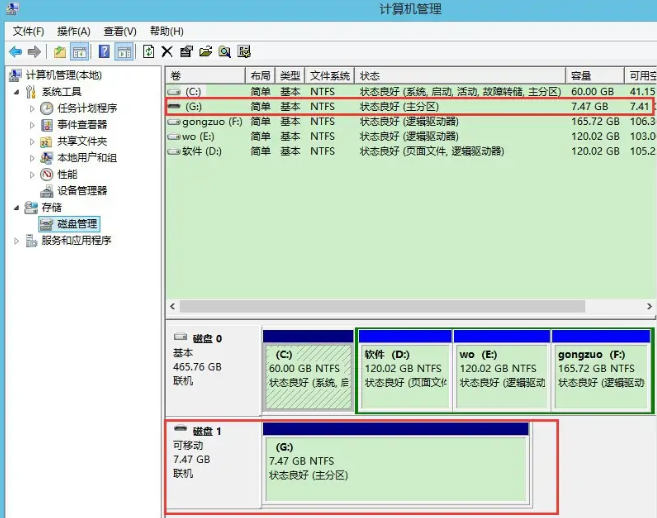
Task: Open the 操作(A) menu
Action: point(73,31)
